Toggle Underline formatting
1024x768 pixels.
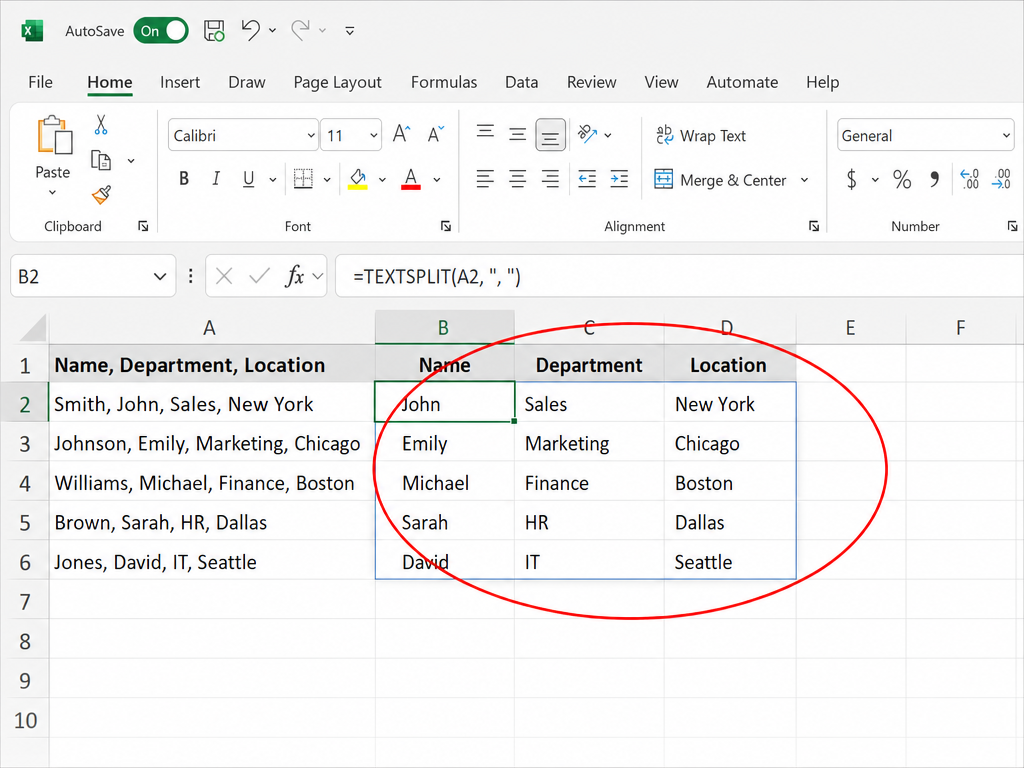click(x=248, y=179)
